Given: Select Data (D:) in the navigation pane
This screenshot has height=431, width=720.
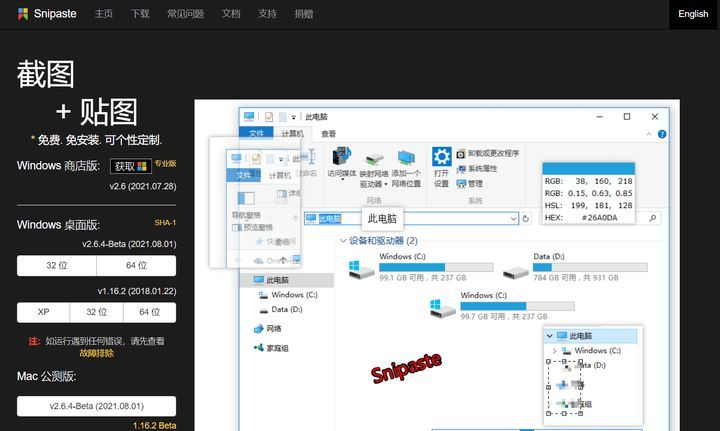Looking at the screenshot, I should [x=287, y=309].
